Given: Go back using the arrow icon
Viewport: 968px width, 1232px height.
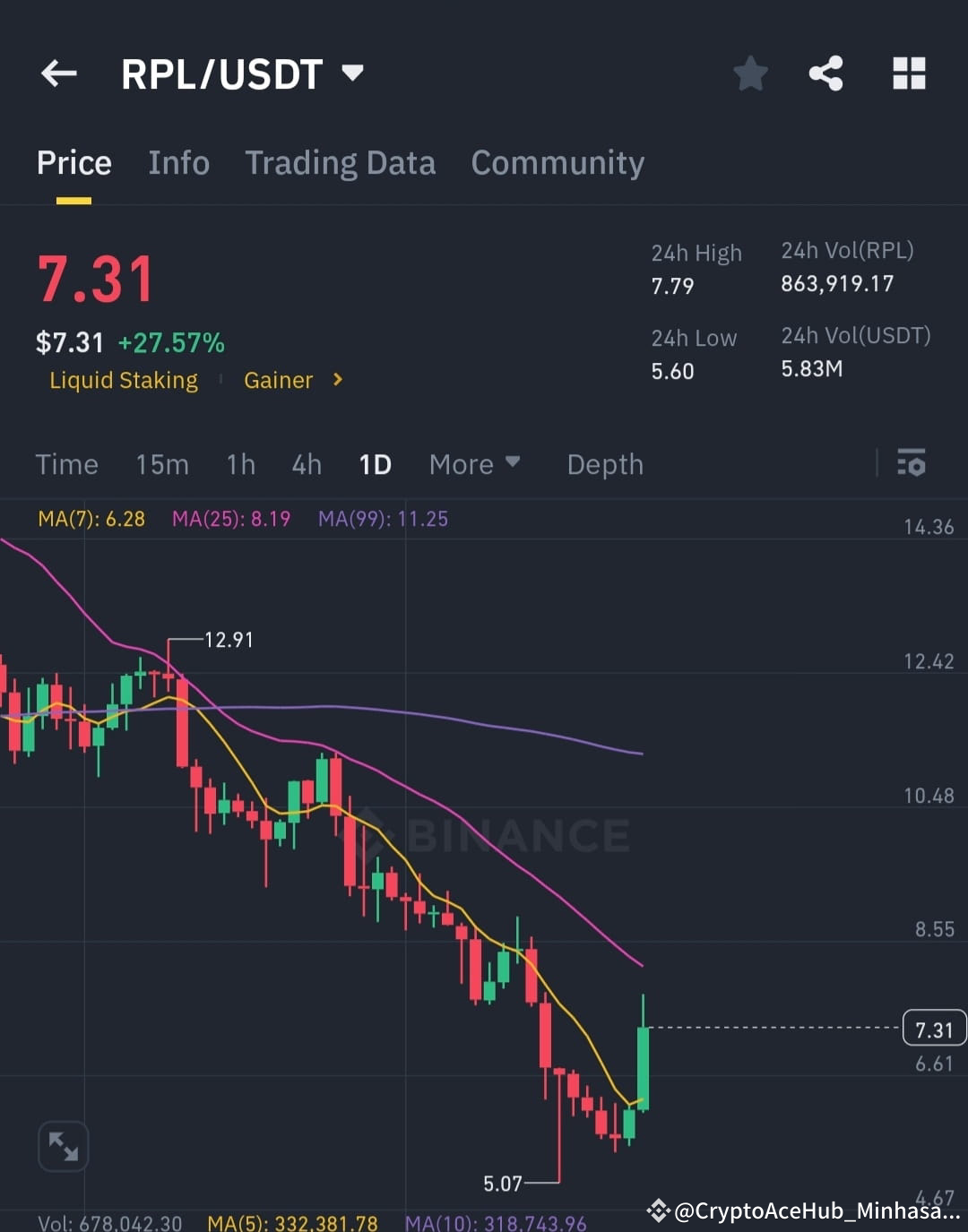Looking at the screenshot, I should (x=59, y=73).
